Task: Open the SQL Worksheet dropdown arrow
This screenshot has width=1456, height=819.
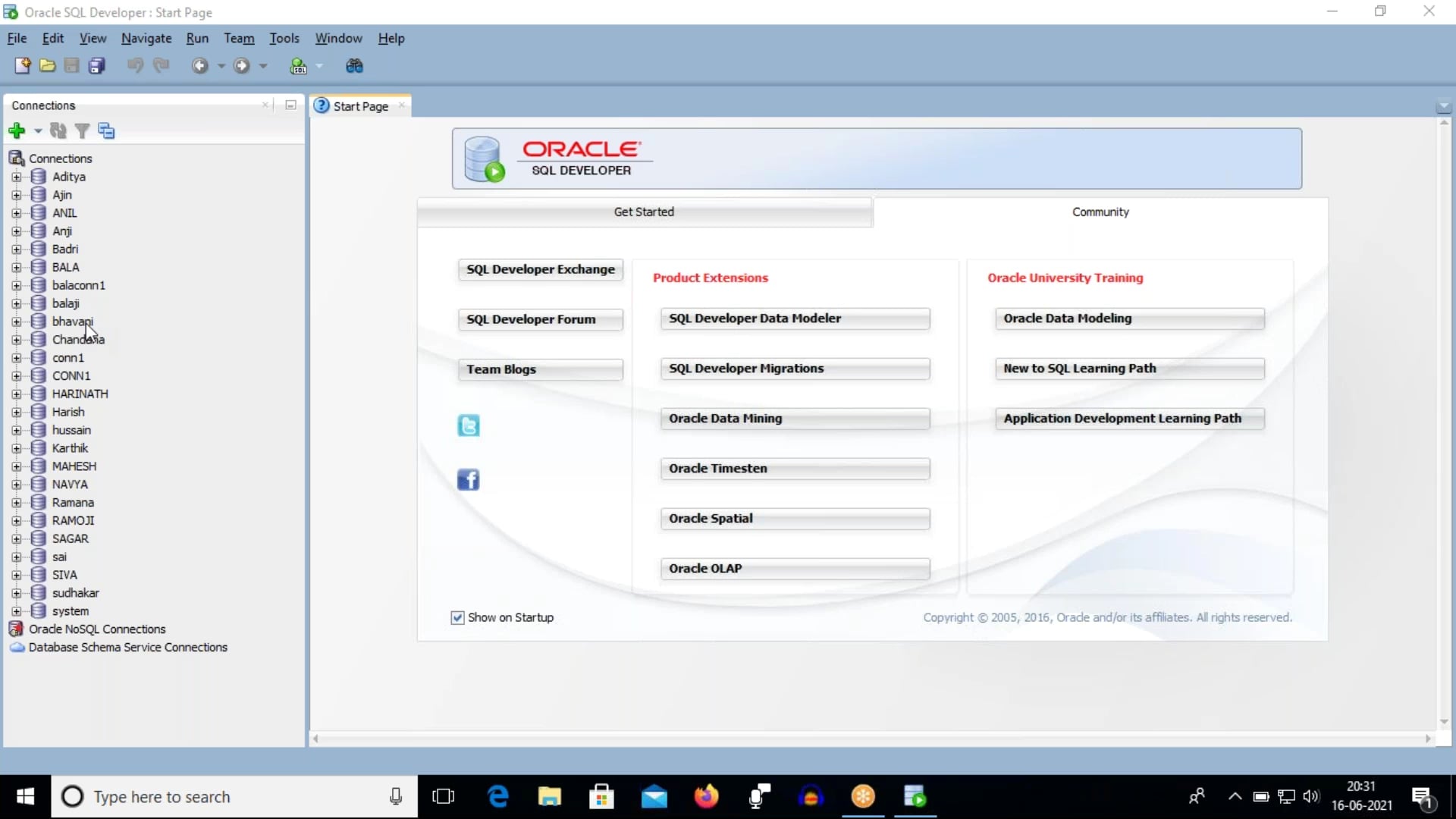Action: (319, 66)
